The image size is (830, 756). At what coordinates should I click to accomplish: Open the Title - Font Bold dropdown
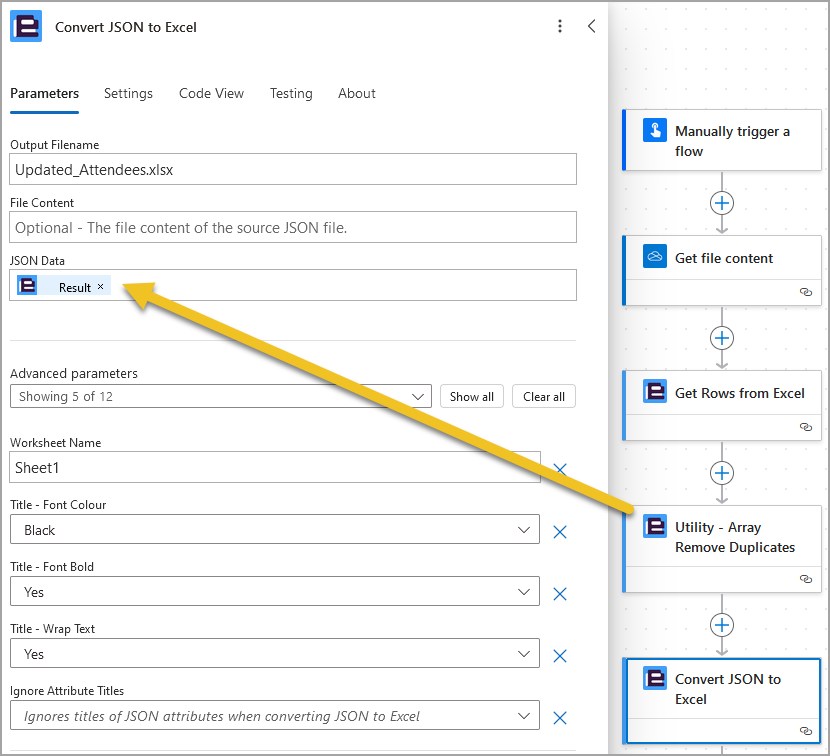pyautogui.click(x=275, y=591)
